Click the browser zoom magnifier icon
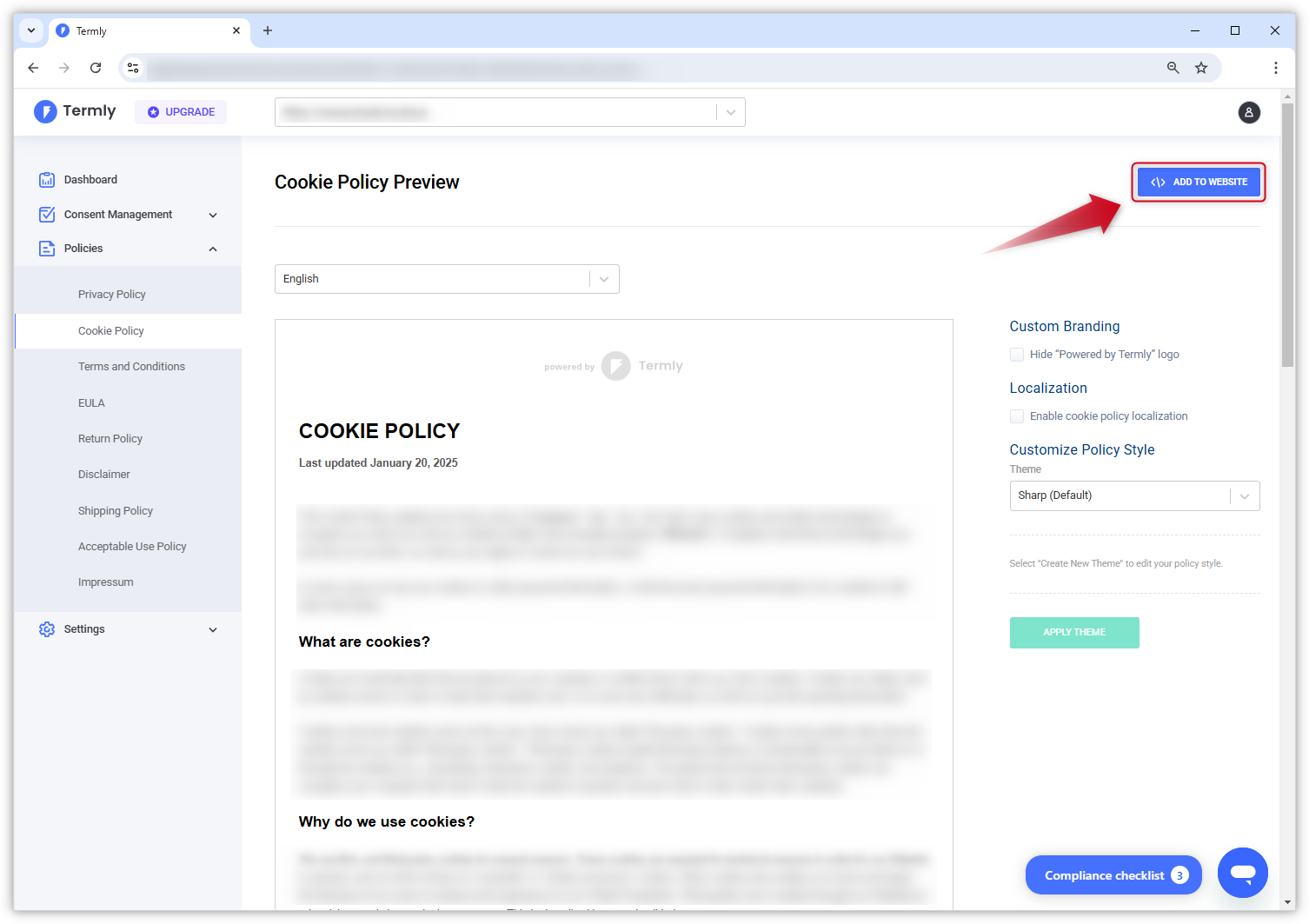The height and width of the screenshot is (924, 1309). tap(1173, 68)
